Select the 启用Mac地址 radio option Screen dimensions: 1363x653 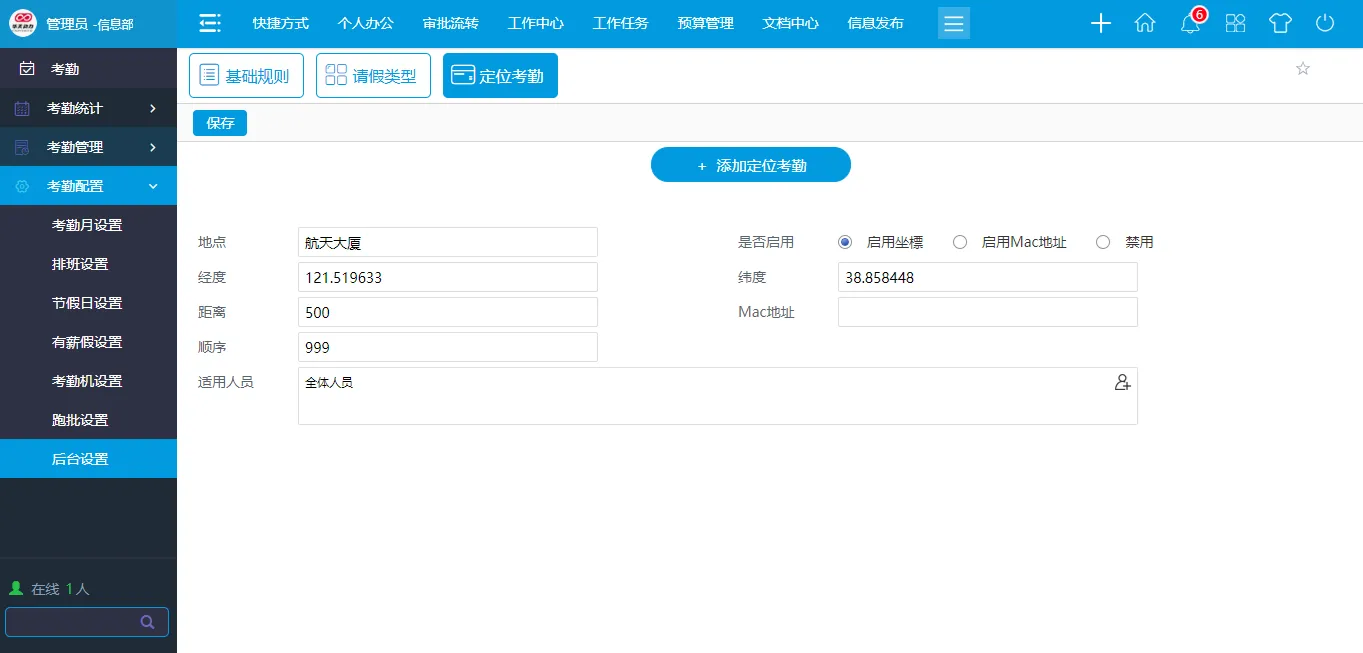[x=960, y=242]
